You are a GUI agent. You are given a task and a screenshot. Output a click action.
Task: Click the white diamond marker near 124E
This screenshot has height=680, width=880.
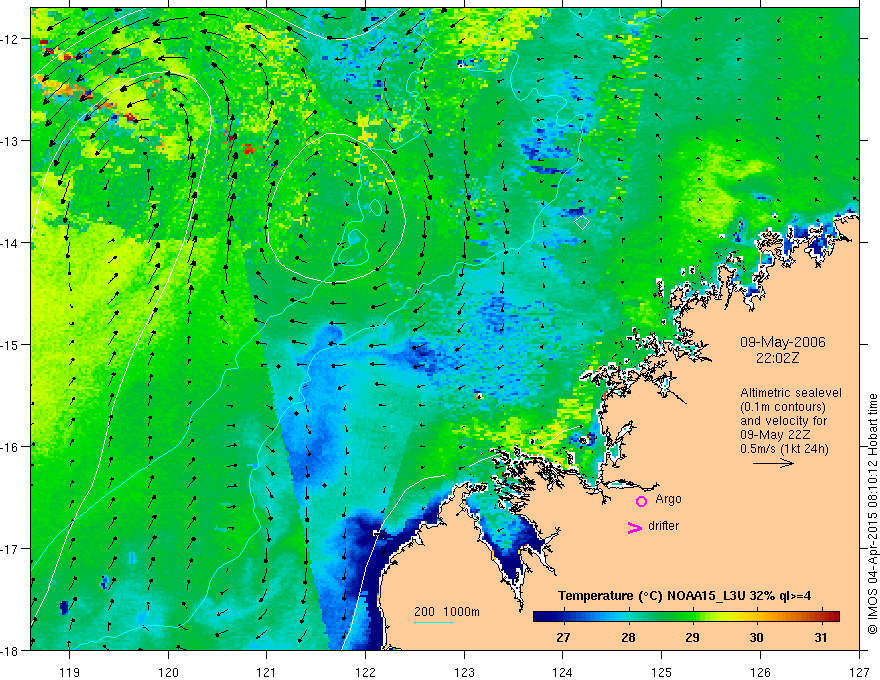click(582, 223)
